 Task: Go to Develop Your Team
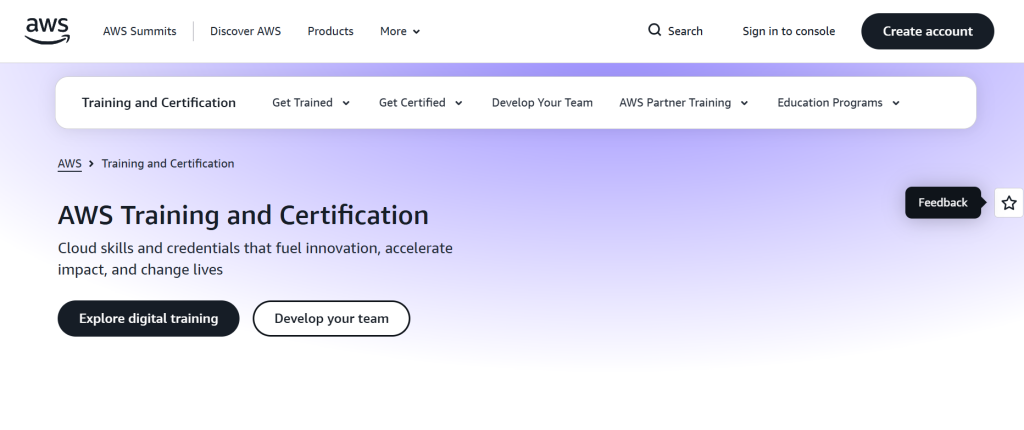[542, 103]
